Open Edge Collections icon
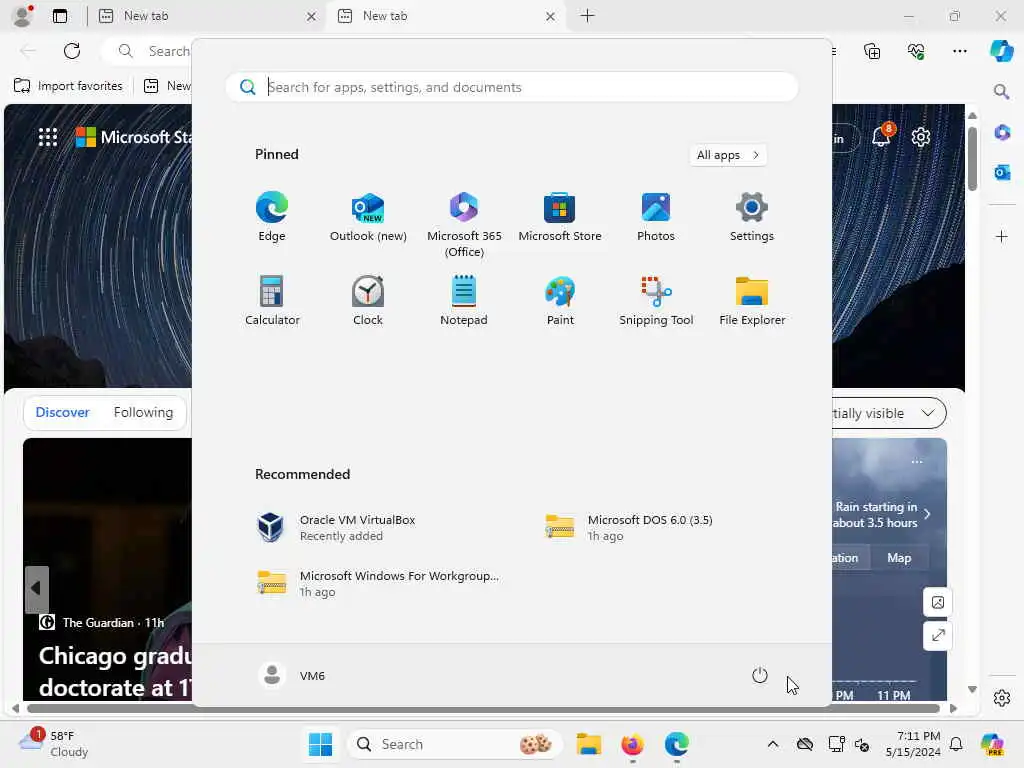 tap(872, 51)
